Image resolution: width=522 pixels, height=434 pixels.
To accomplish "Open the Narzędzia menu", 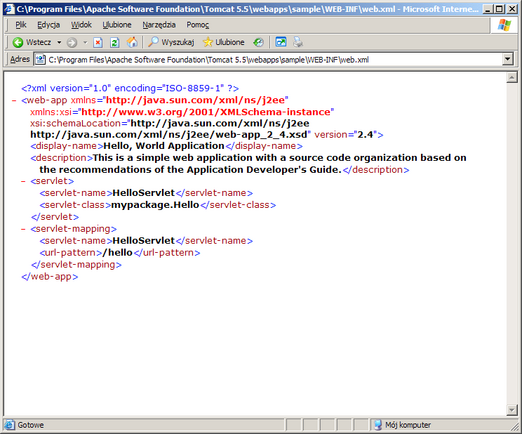I will [x=159, y=25].
